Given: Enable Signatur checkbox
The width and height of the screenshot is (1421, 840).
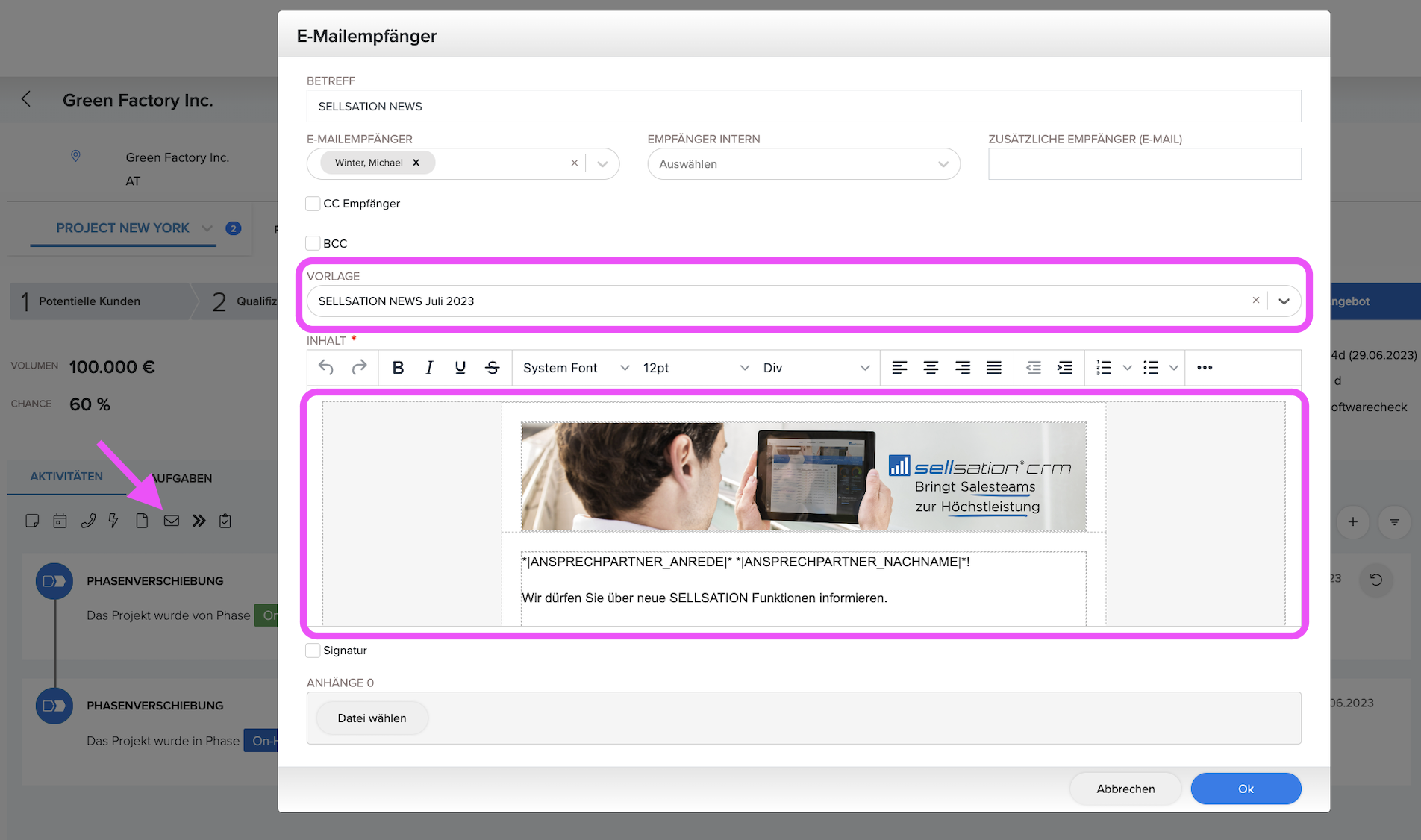Looking at the screenshot, I should tap(313, 651).
